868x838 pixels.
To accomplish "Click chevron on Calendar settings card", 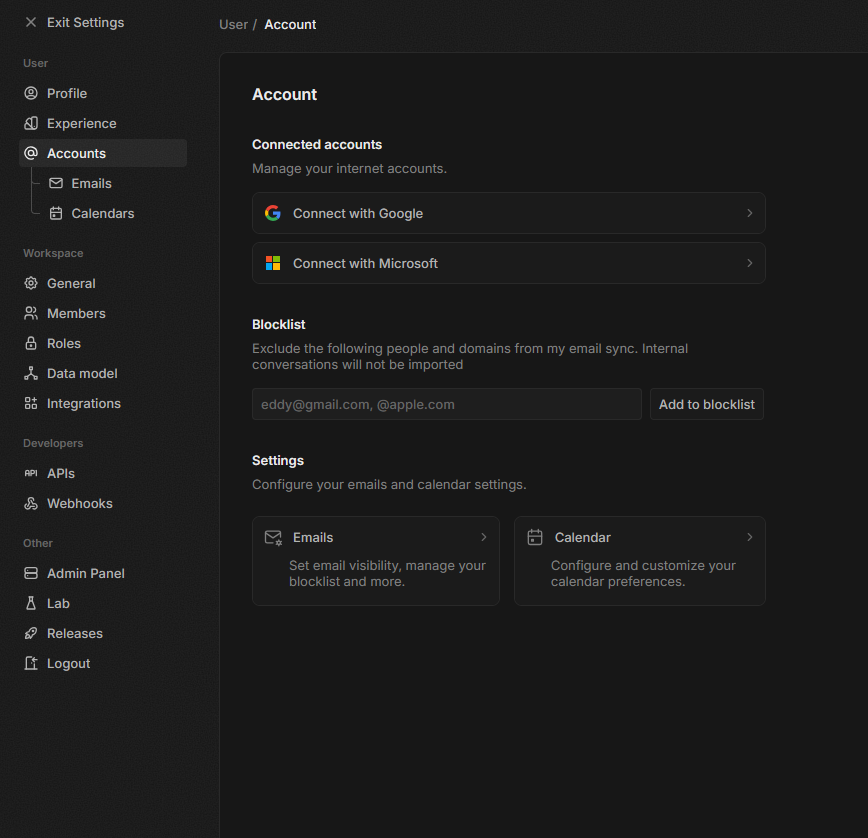I will pyautogui.click(x=750, y=537).
